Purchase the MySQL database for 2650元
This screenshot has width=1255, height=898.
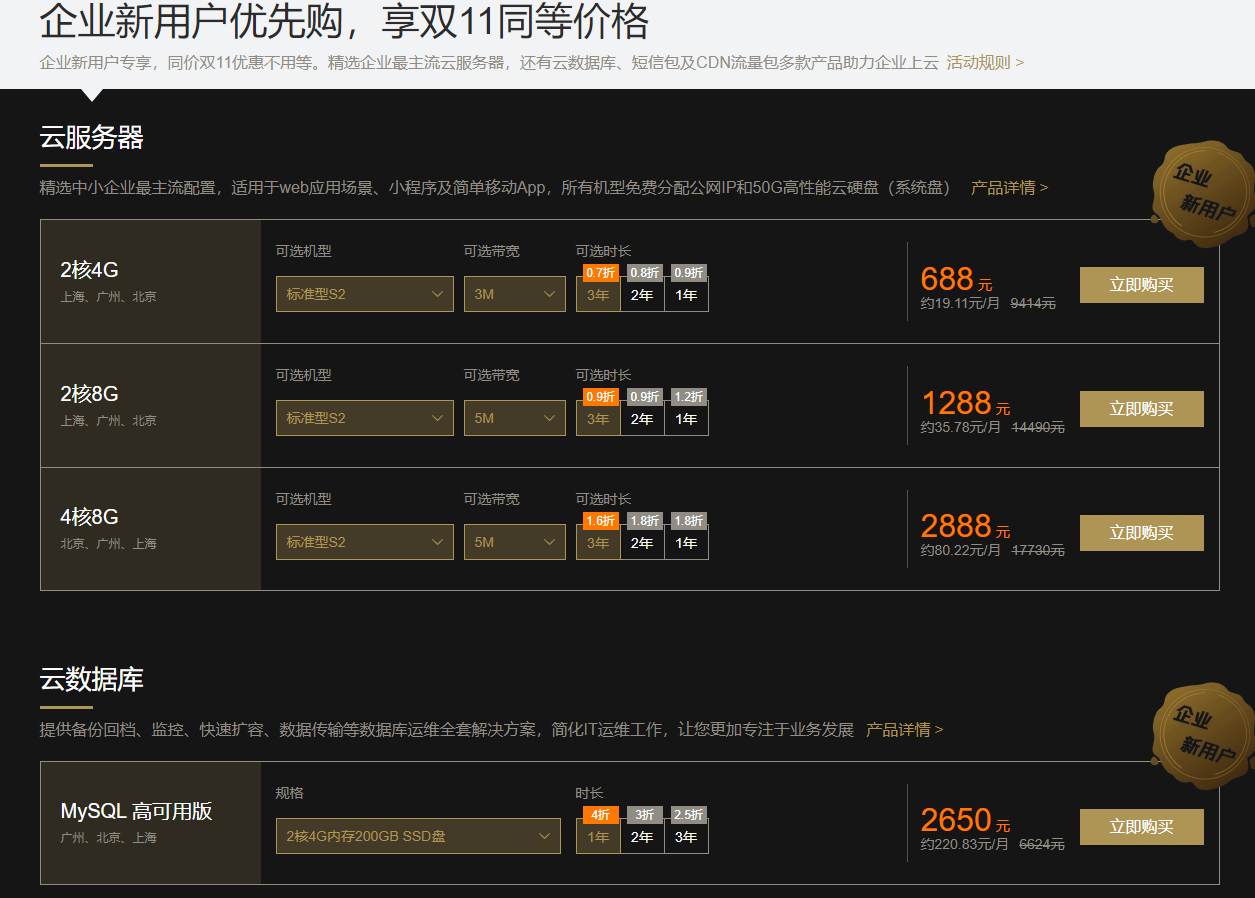(x=1141, y=827)
